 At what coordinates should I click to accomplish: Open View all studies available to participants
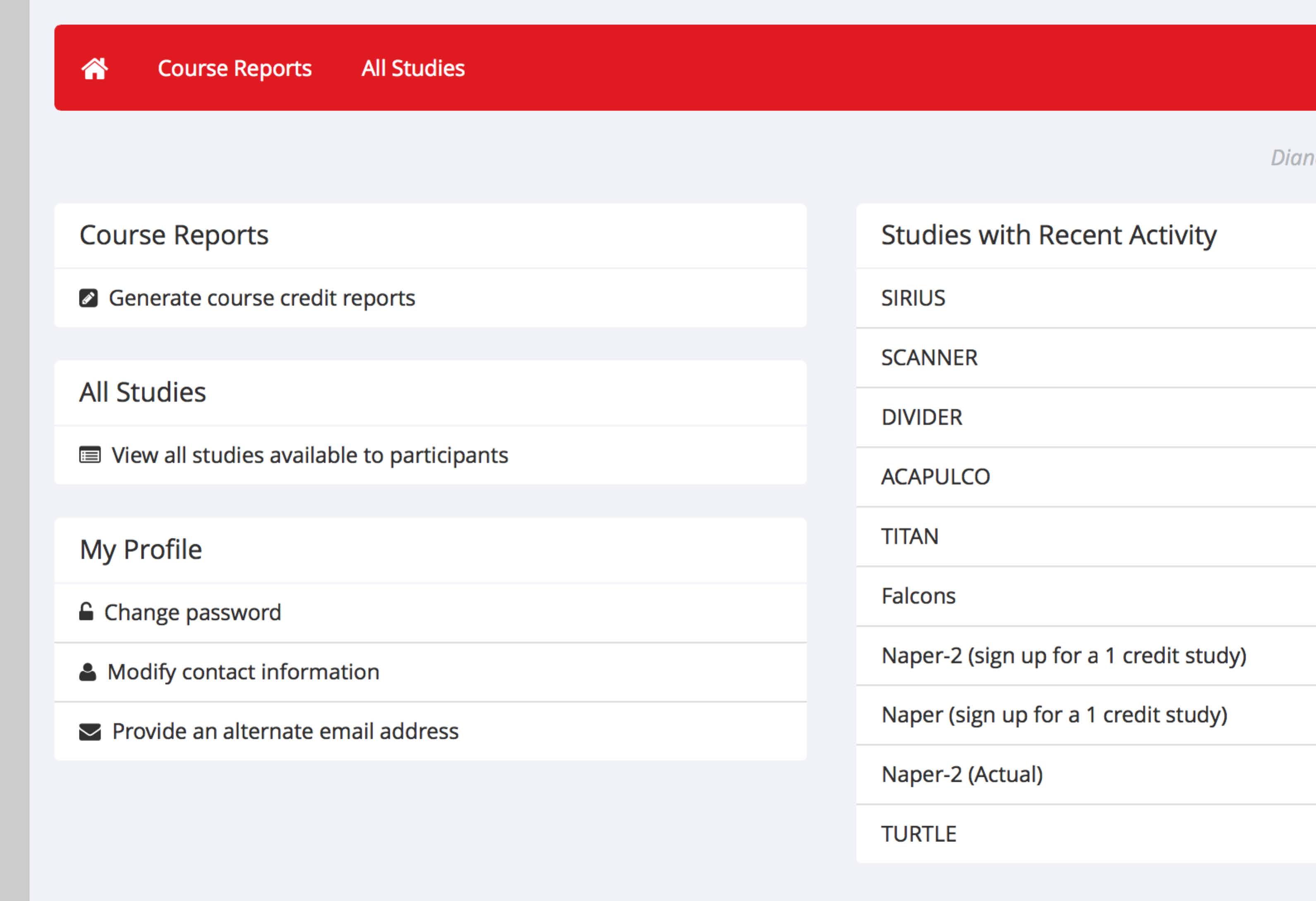310,455
